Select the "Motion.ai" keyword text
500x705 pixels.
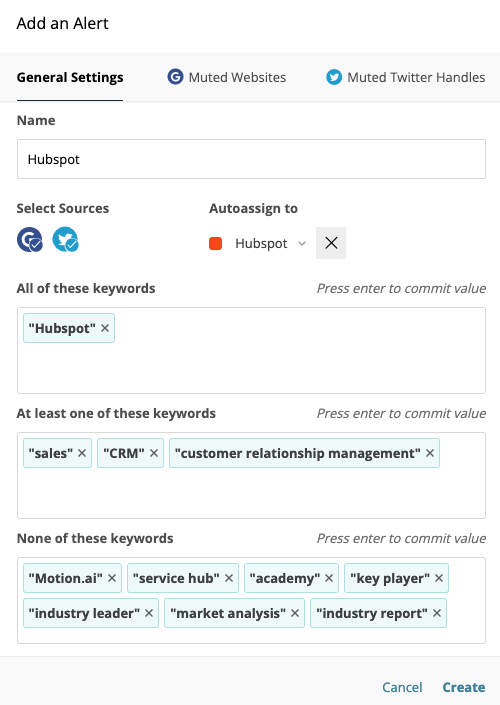pyautogui.click(x=66, y=578)
